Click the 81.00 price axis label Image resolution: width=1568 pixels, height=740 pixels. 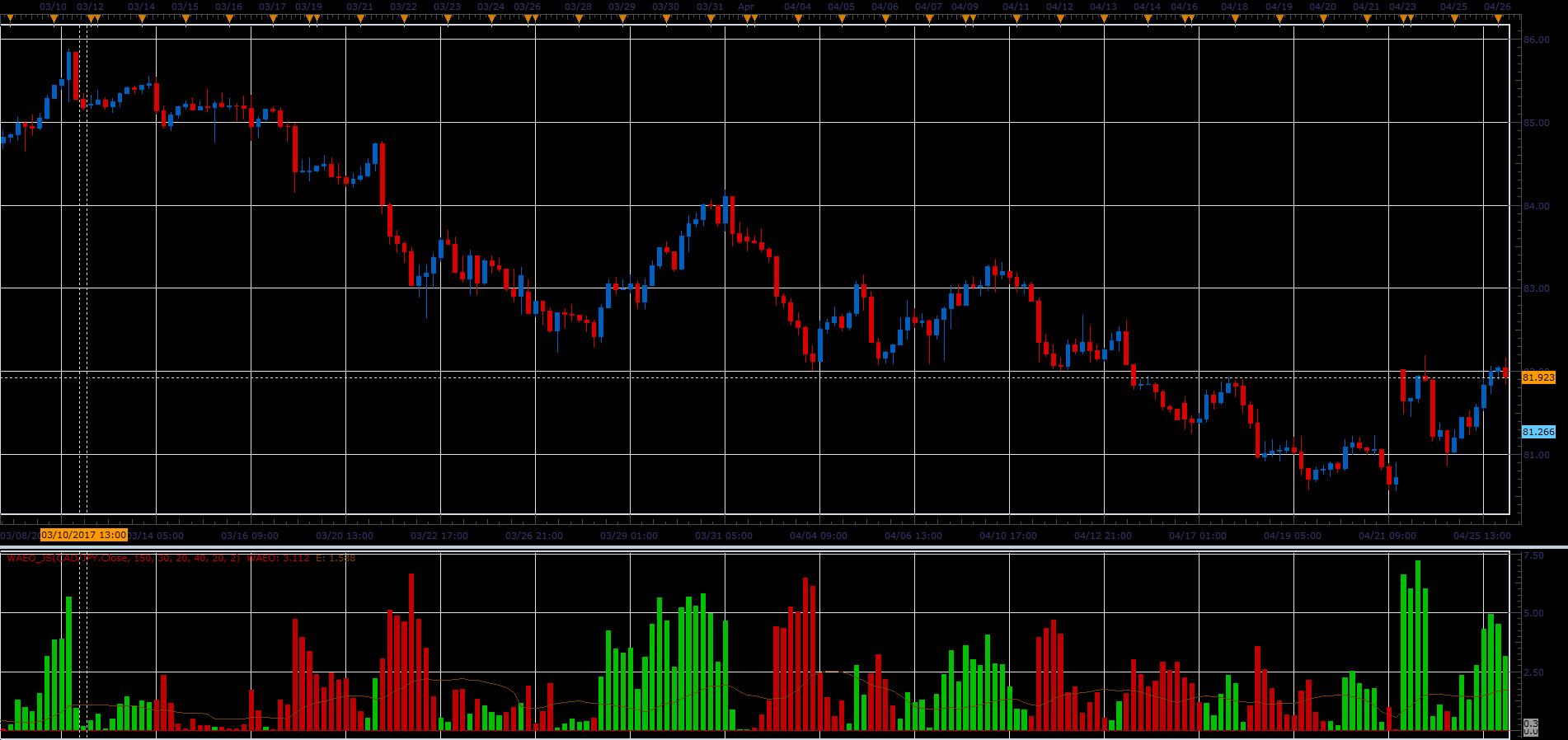pos(1537,455)
